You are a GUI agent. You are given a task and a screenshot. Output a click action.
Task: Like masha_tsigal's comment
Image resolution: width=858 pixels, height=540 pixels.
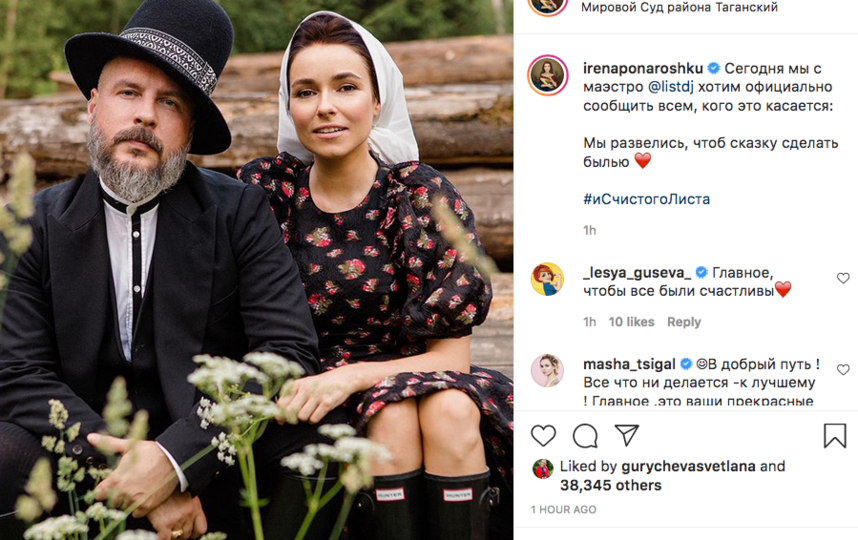coord(843,370)
